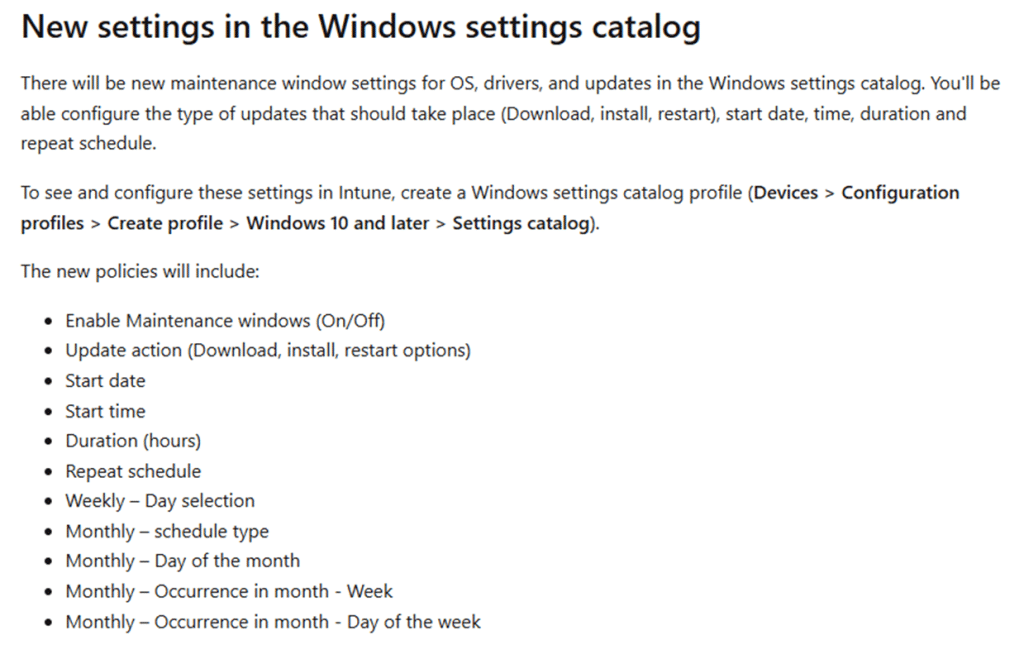
Task: Select the "Start date" list item
Action: point(105,381)
